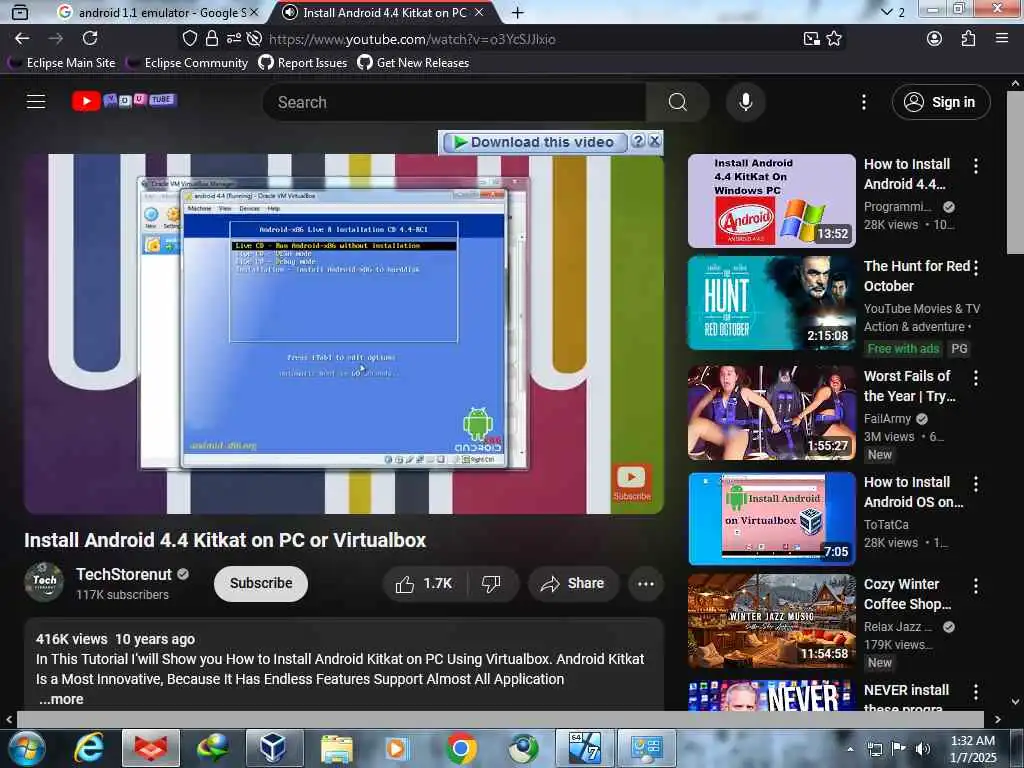Open TechStorenut channel avatar

pyautogui.click(x=44, y=581)
